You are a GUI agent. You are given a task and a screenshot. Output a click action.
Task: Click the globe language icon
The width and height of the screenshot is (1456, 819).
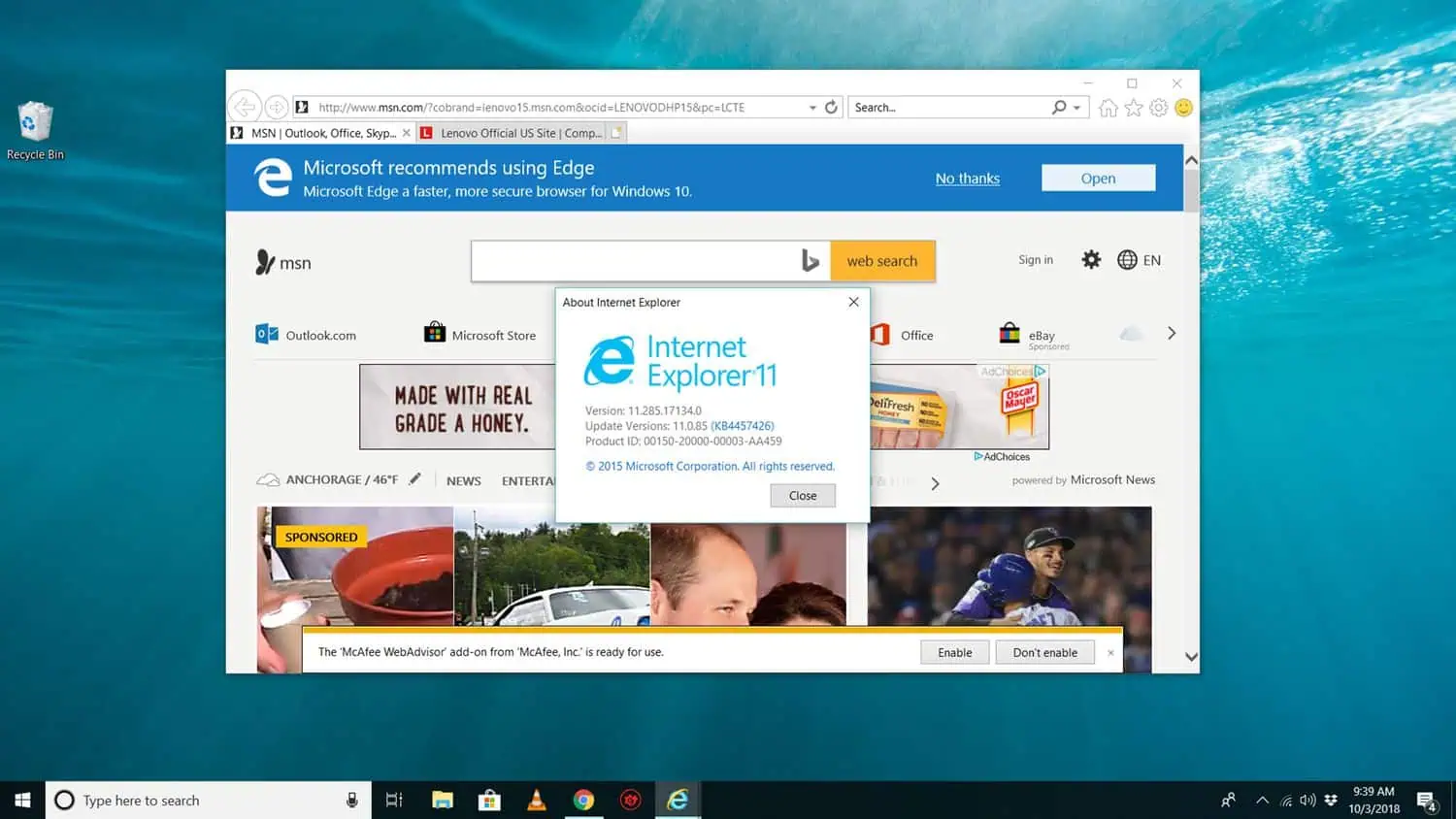(x=1127, y=259)
